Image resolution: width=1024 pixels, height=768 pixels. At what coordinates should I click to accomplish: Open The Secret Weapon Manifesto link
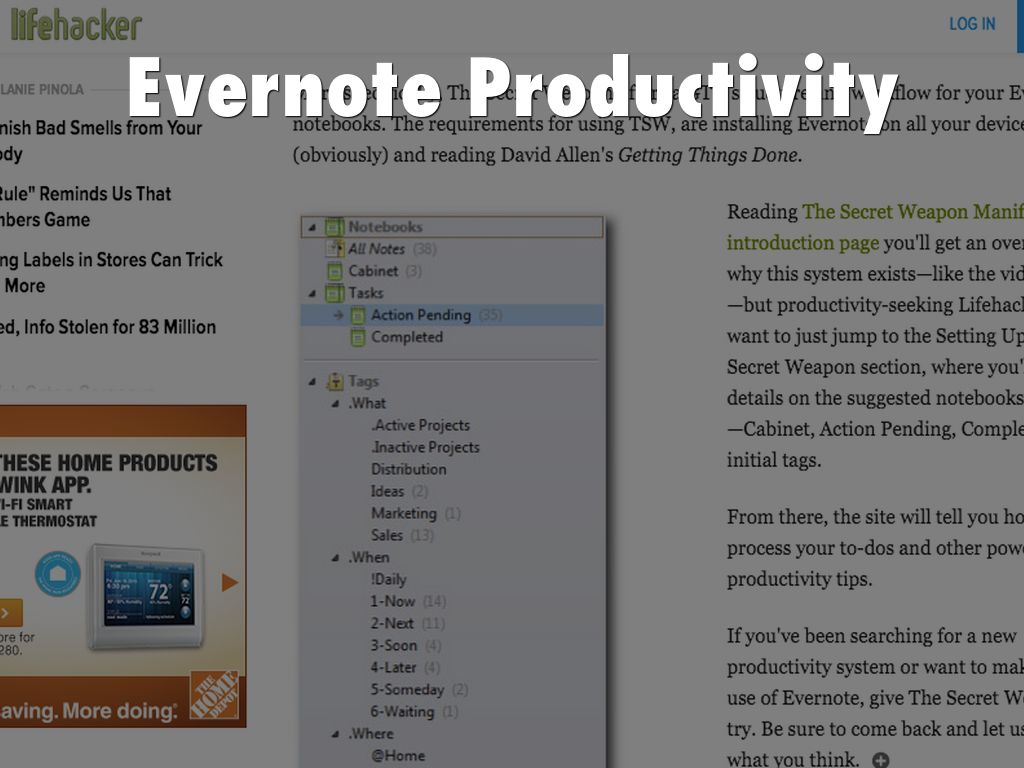tap(912, 212)
